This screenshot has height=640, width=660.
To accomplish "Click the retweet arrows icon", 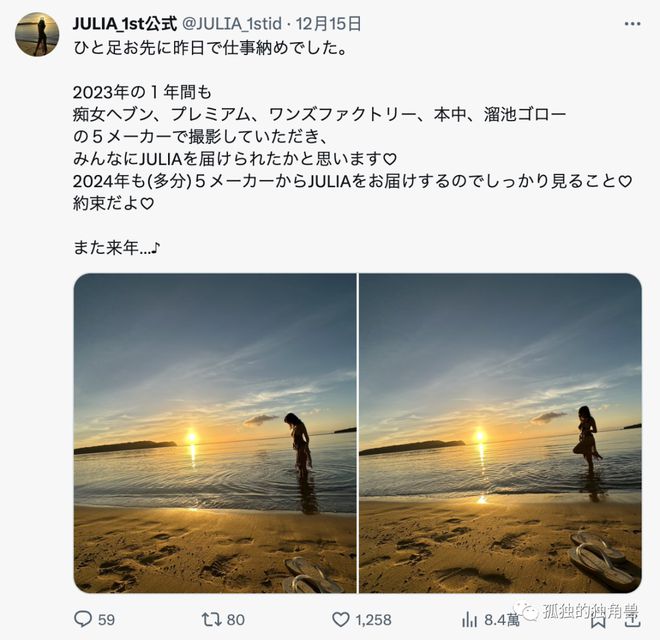I will [x=211, y=619].
